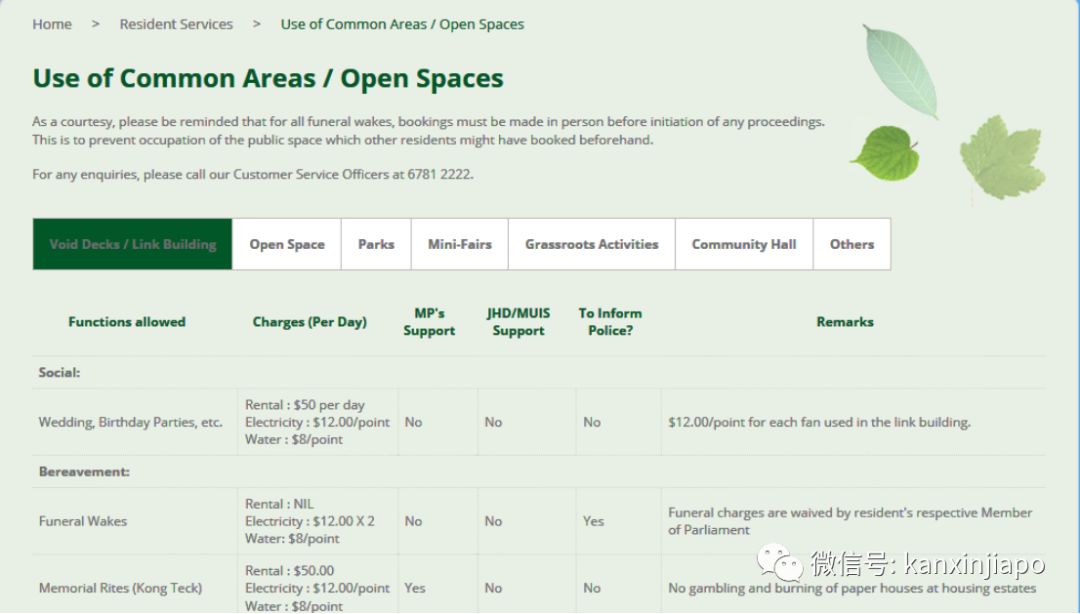
Task: Click the Memorial Rites (Kong Teck) row
Action: coord(120,588)
